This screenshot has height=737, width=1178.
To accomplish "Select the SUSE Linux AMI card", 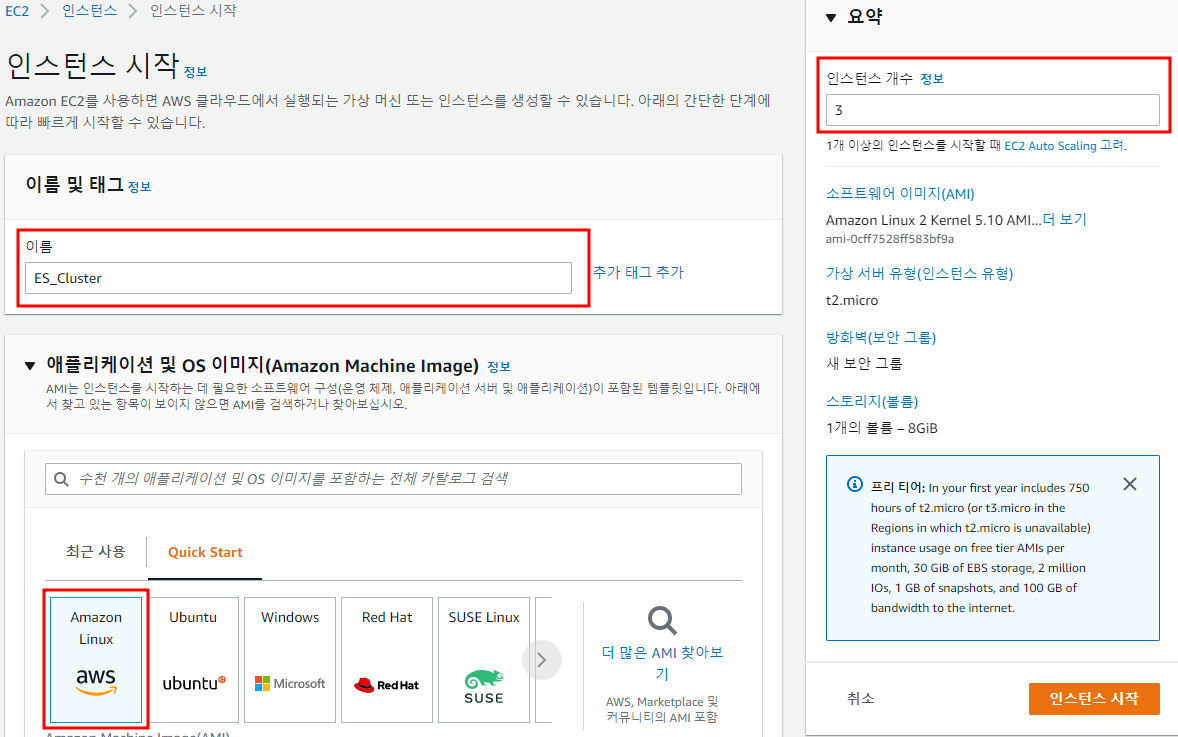I will pyautogui.click(x=484, y=660).
